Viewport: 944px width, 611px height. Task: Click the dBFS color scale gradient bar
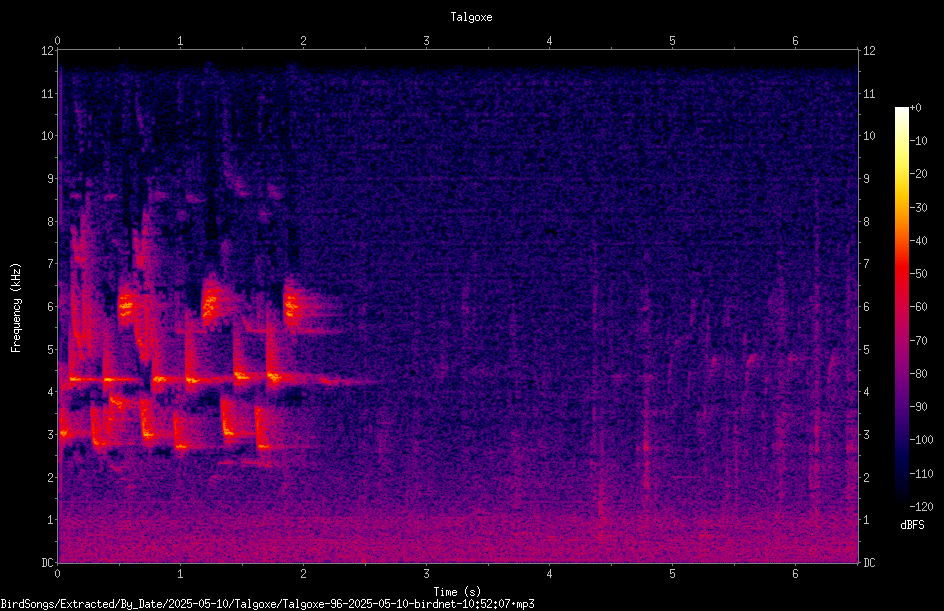901,306
